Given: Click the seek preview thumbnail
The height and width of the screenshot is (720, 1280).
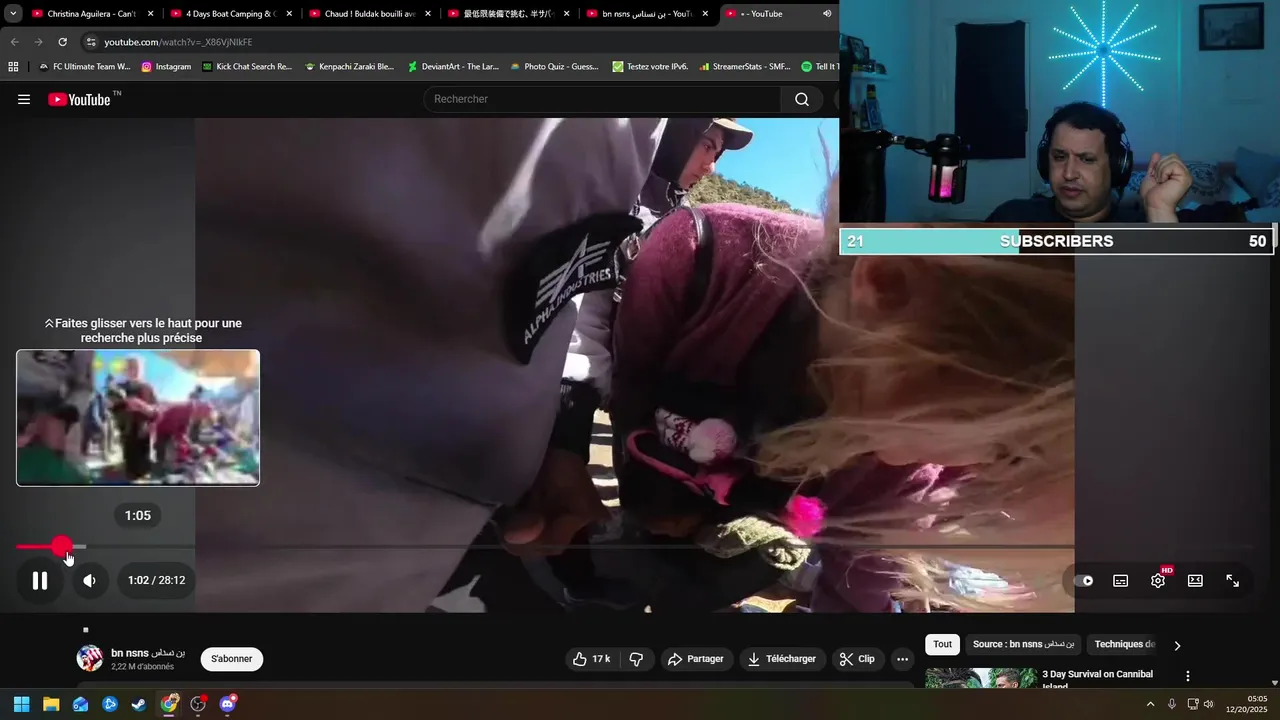Looking at the screenshot, I should tap(138, 418).
